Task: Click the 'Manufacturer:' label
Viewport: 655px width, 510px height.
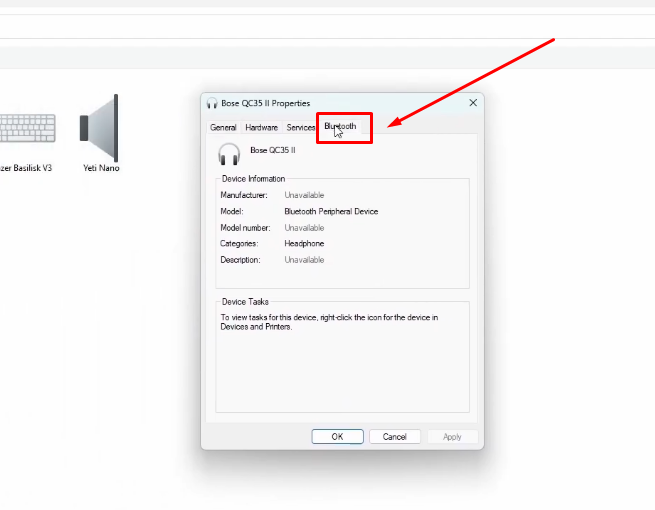Action: pyautogui.click(x=244, y=195)
